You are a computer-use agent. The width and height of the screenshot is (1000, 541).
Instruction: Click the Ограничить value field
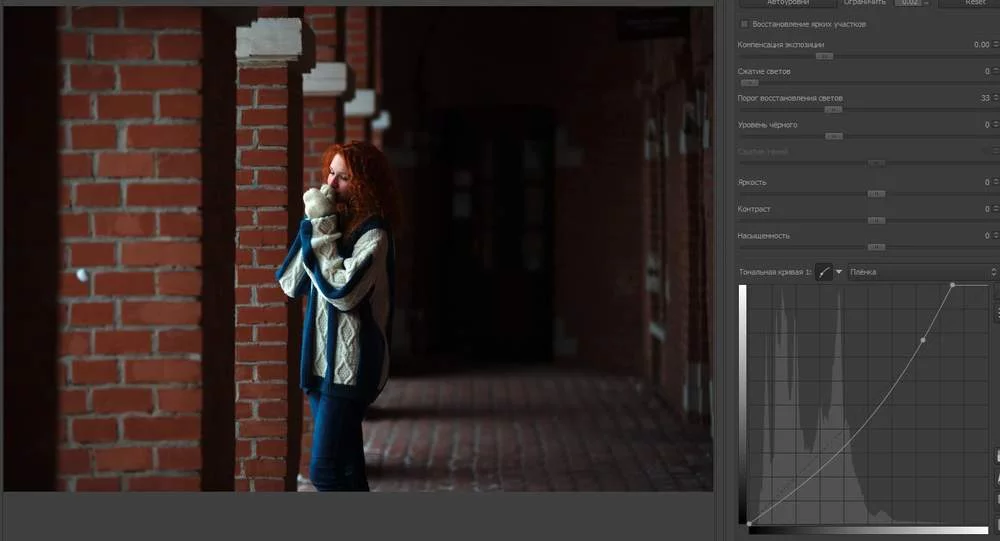pyautogui.click(x=908, y=3)
